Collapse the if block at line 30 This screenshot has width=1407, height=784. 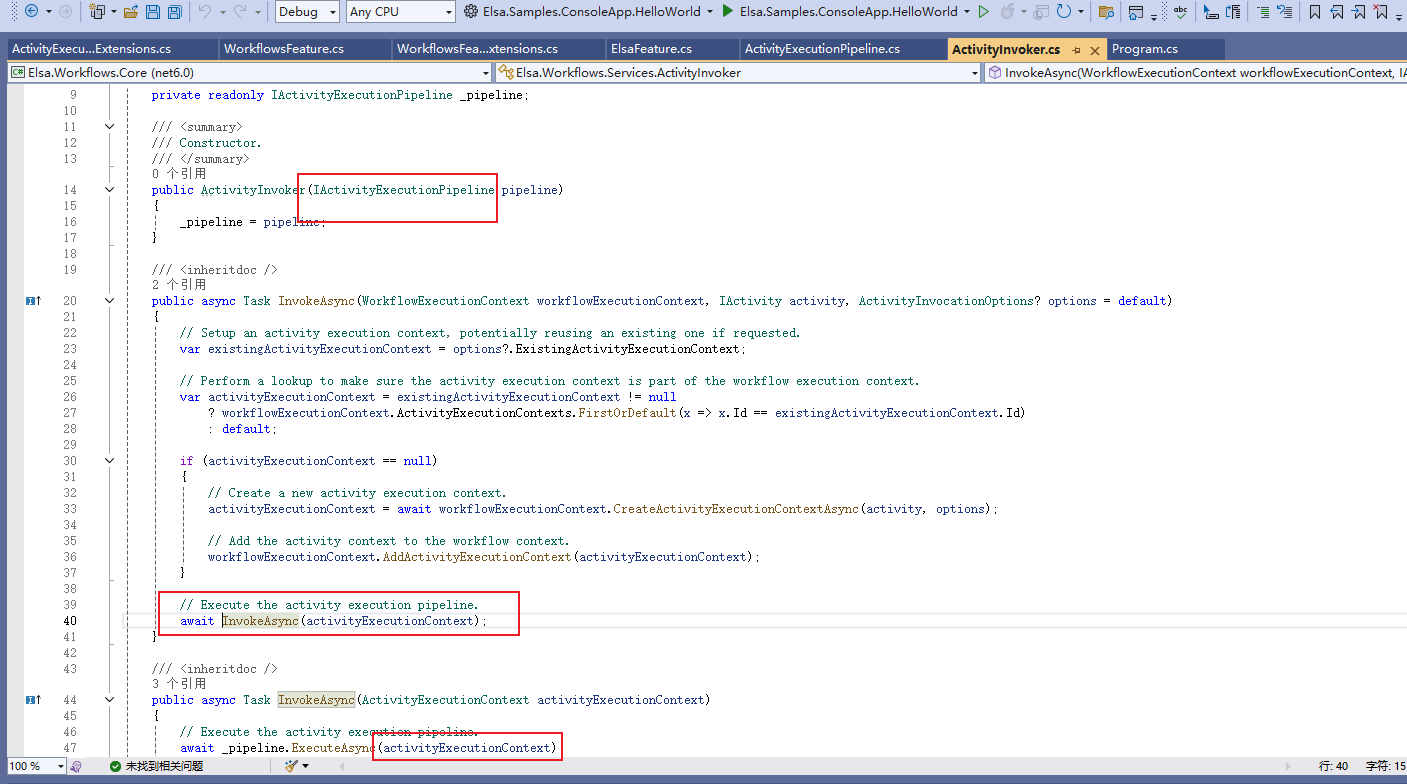[109, 461]
